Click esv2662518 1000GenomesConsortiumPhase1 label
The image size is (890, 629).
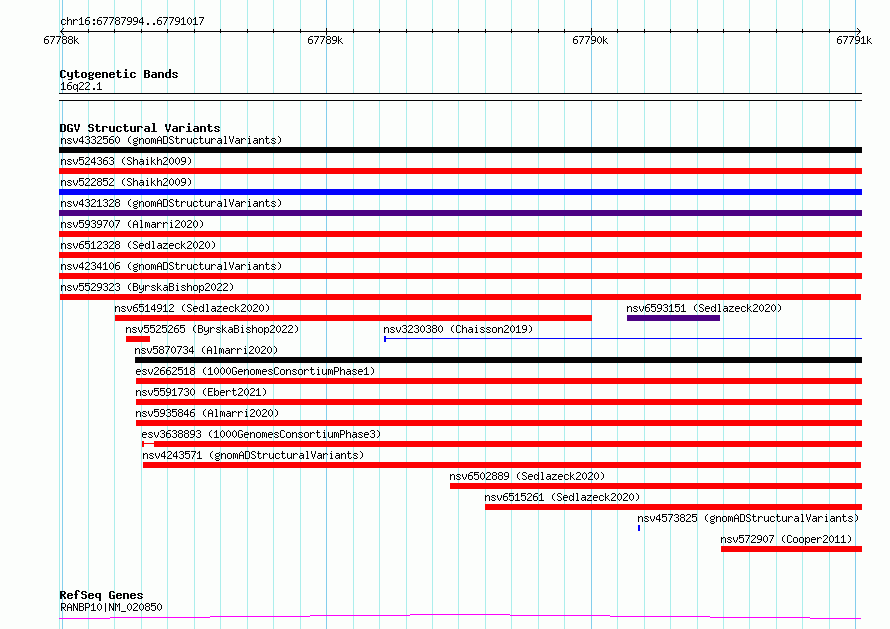[x=255, y=371]
